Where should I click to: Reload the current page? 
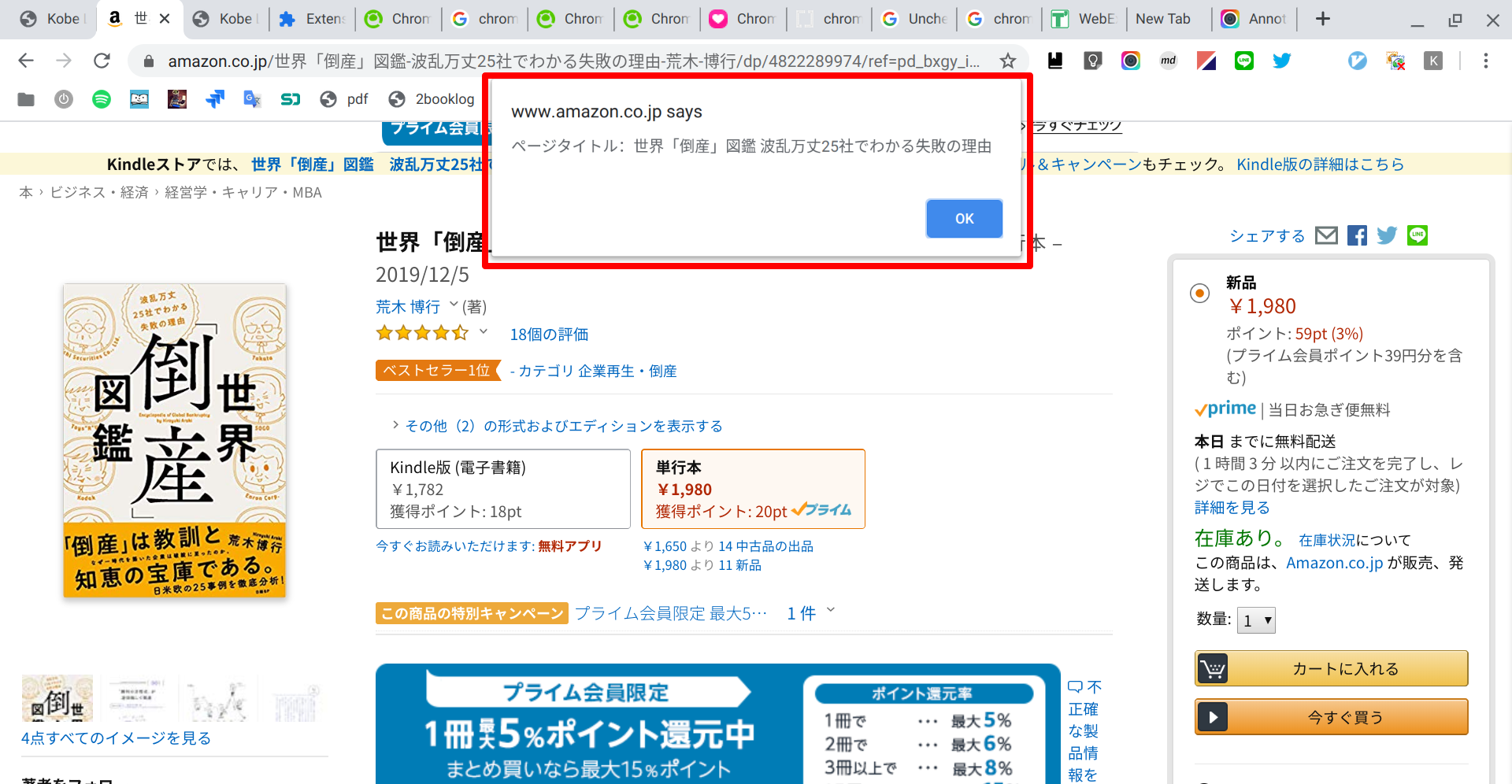pyautogui.click(x=102, y=61)
